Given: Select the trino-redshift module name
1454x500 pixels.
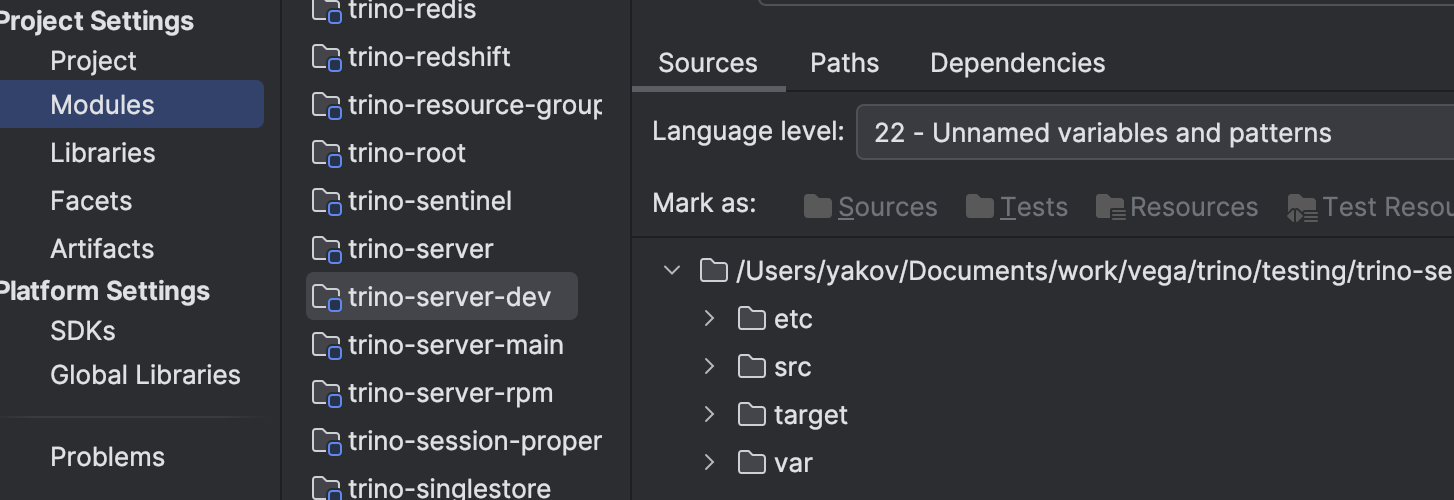Looking at the screenshot, I should click(429, 57).
